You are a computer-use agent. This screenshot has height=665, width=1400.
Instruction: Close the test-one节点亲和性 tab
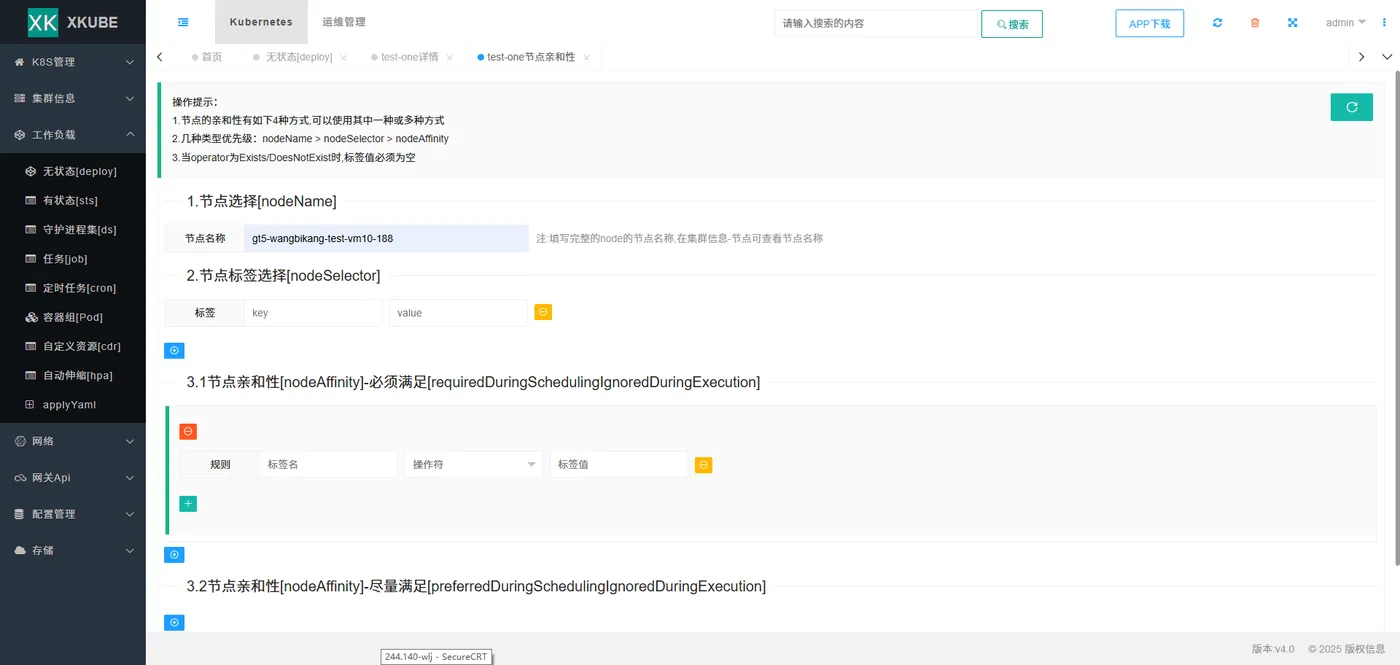coord(586,58)
